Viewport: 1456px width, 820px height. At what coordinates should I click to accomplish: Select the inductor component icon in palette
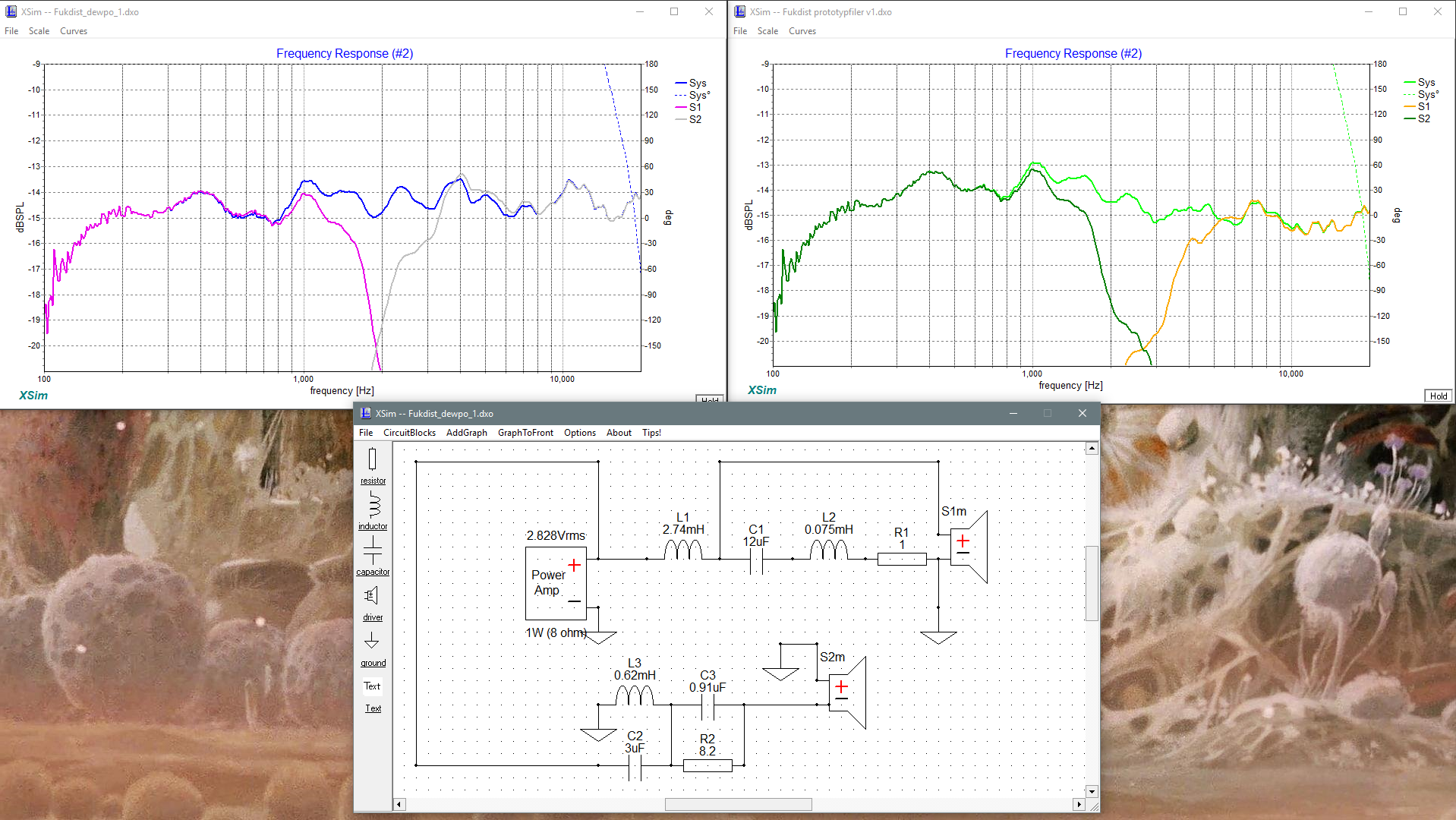[x=373, y=505]
